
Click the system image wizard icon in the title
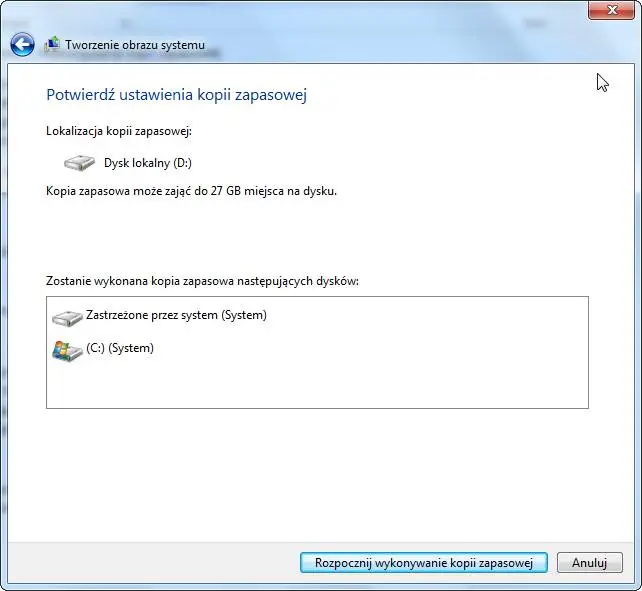pyautogui.click(x=51, y=45)
